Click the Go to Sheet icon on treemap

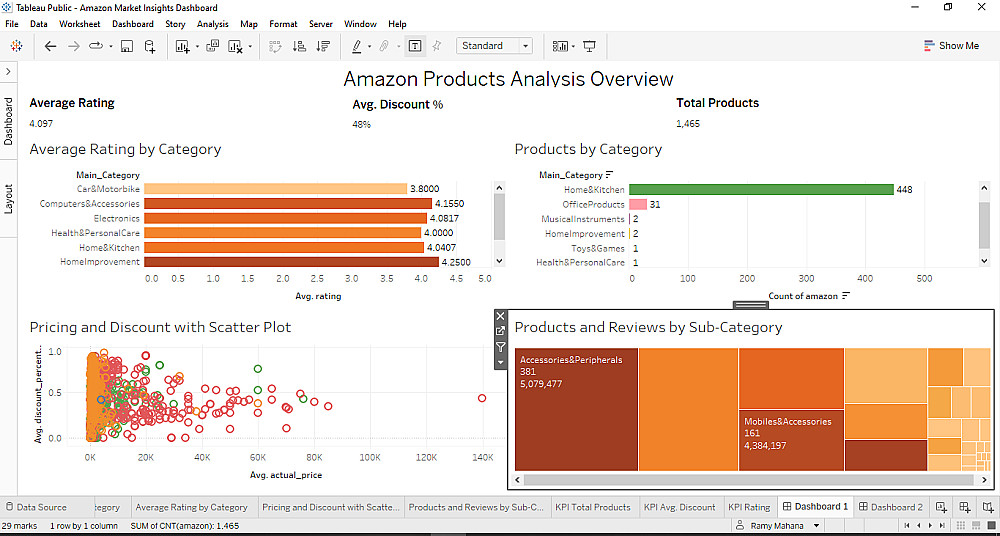[x=501, y=331]
